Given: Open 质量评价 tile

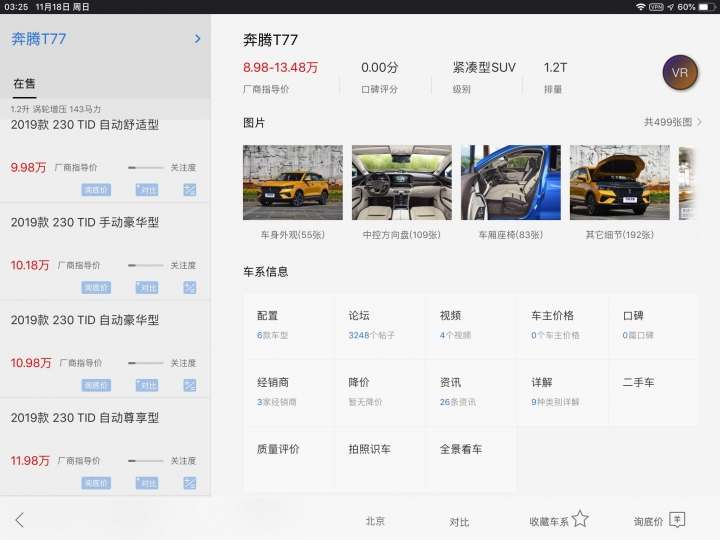Looking at the screenshot, I should point(289,460).
